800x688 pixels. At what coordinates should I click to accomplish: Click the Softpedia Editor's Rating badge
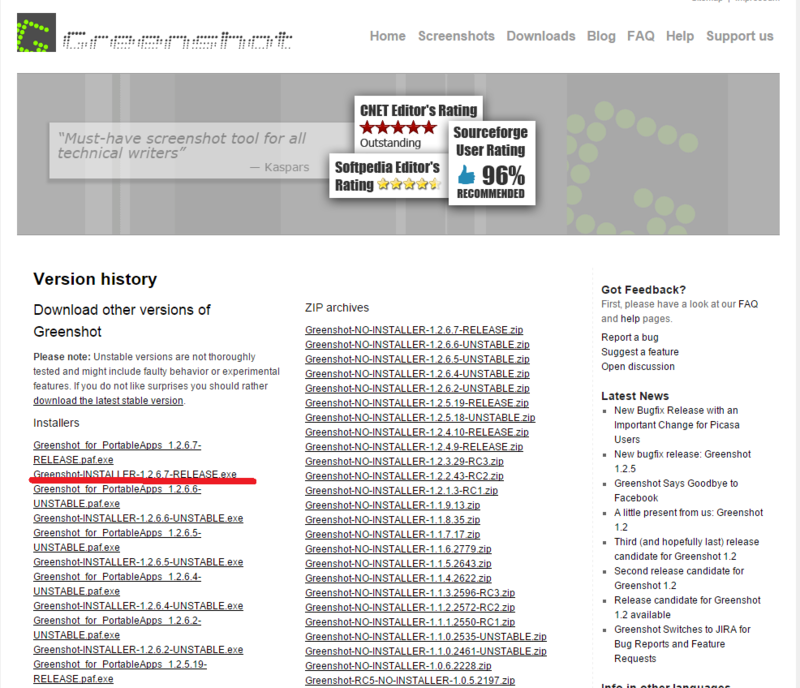(388, 176)
